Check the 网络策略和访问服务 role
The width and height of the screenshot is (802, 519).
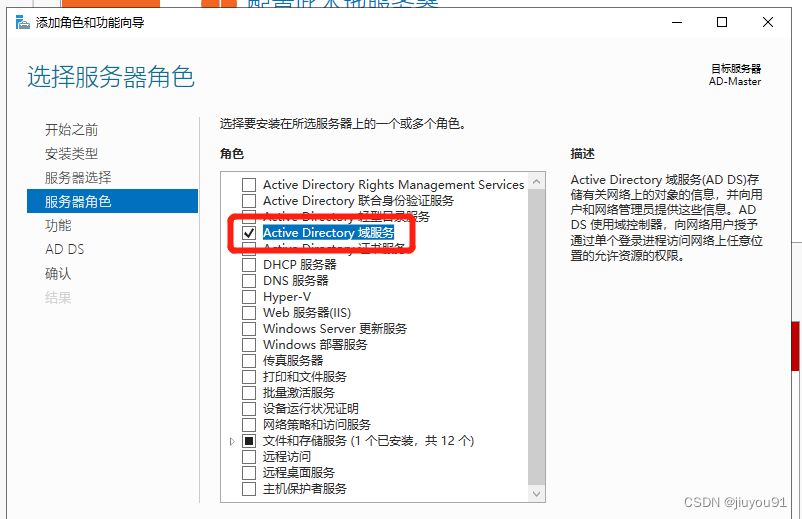249,424
